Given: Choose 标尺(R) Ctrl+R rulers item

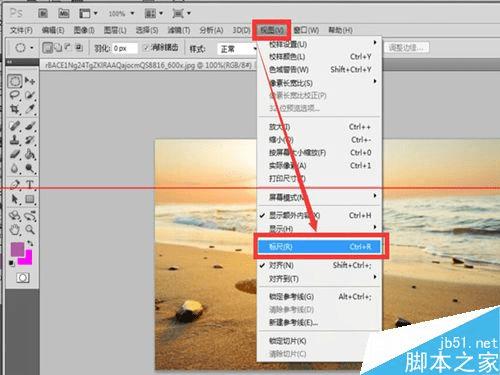Looking at the screenshot, I should pos(319,247).
